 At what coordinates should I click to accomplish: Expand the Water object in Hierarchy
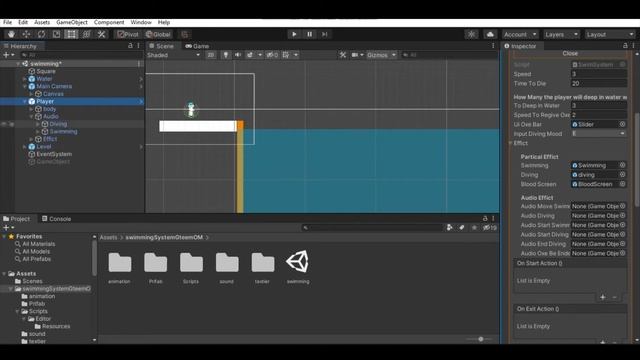click(24, 79)
